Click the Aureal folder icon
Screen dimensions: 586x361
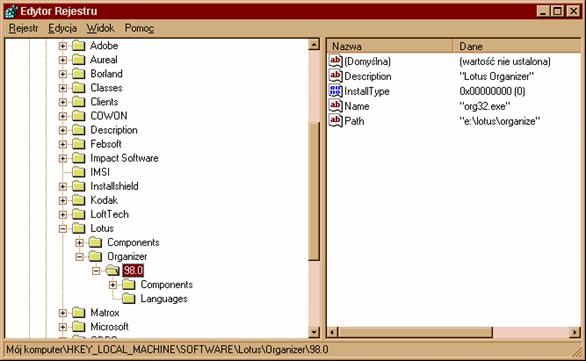pyautogui.click(x=78, y=60)
